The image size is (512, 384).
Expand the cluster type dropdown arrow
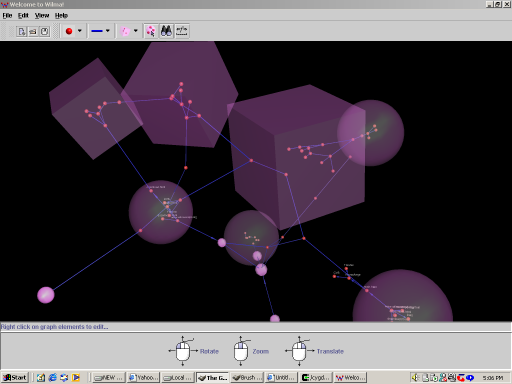tap(136, 31)
